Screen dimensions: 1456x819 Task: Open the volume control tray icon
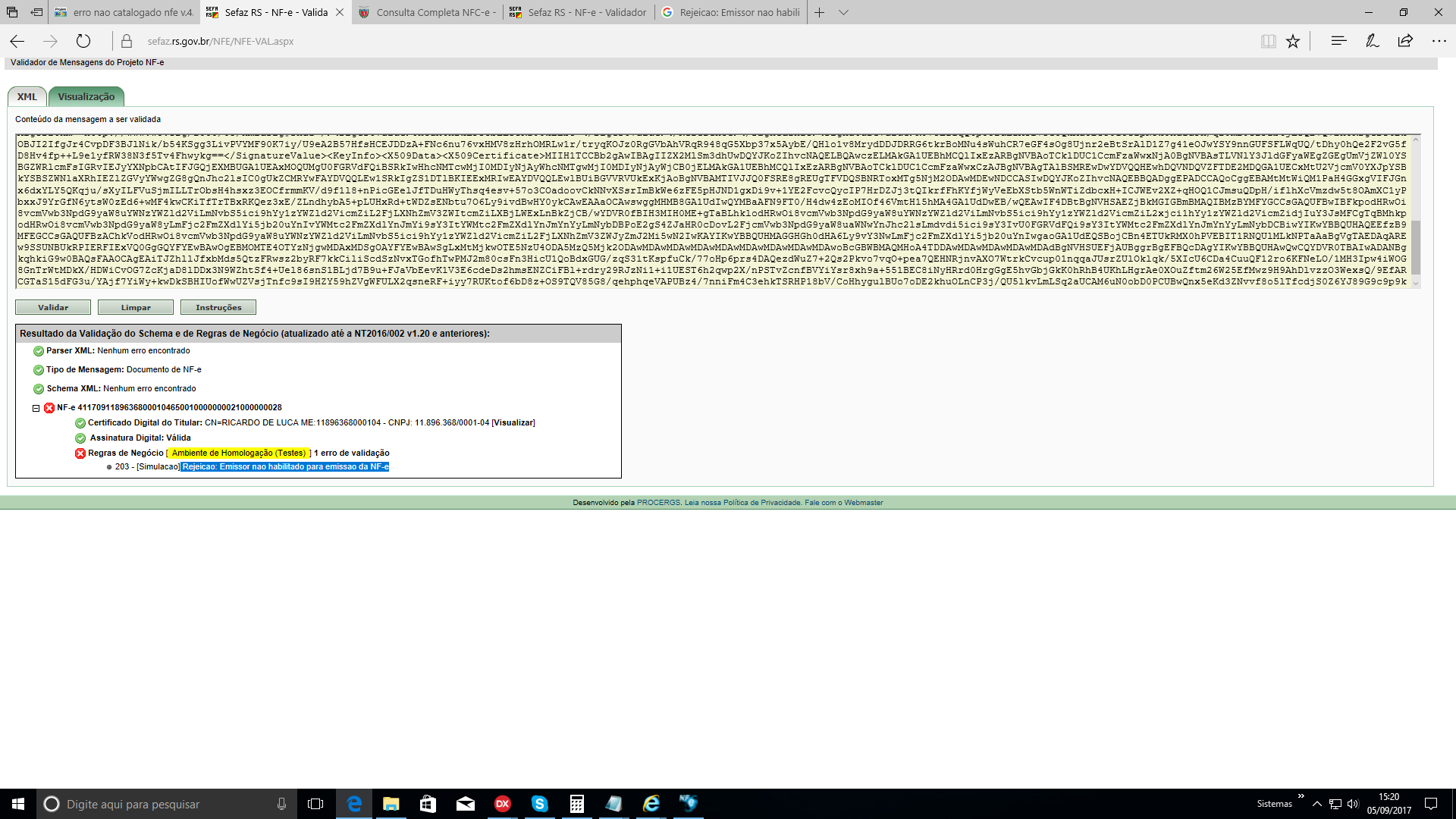[1353, 804]
